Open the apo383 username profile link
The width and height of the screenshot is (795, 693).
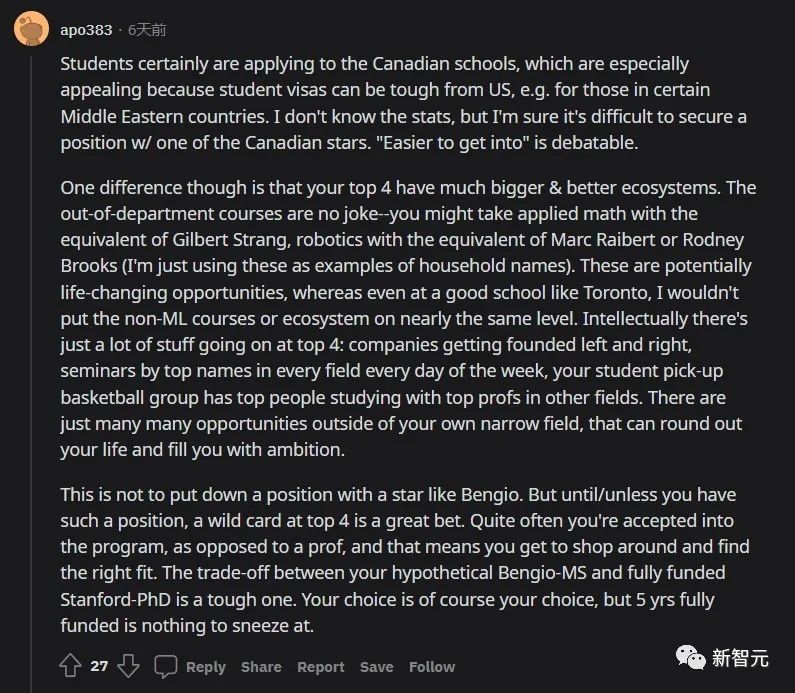[x=87, y=30]
